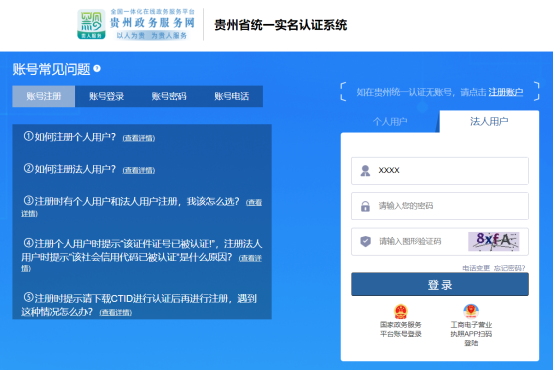Click the user avatar icon in username field
This screenshot has height=371, width=554.
point(365,171)
